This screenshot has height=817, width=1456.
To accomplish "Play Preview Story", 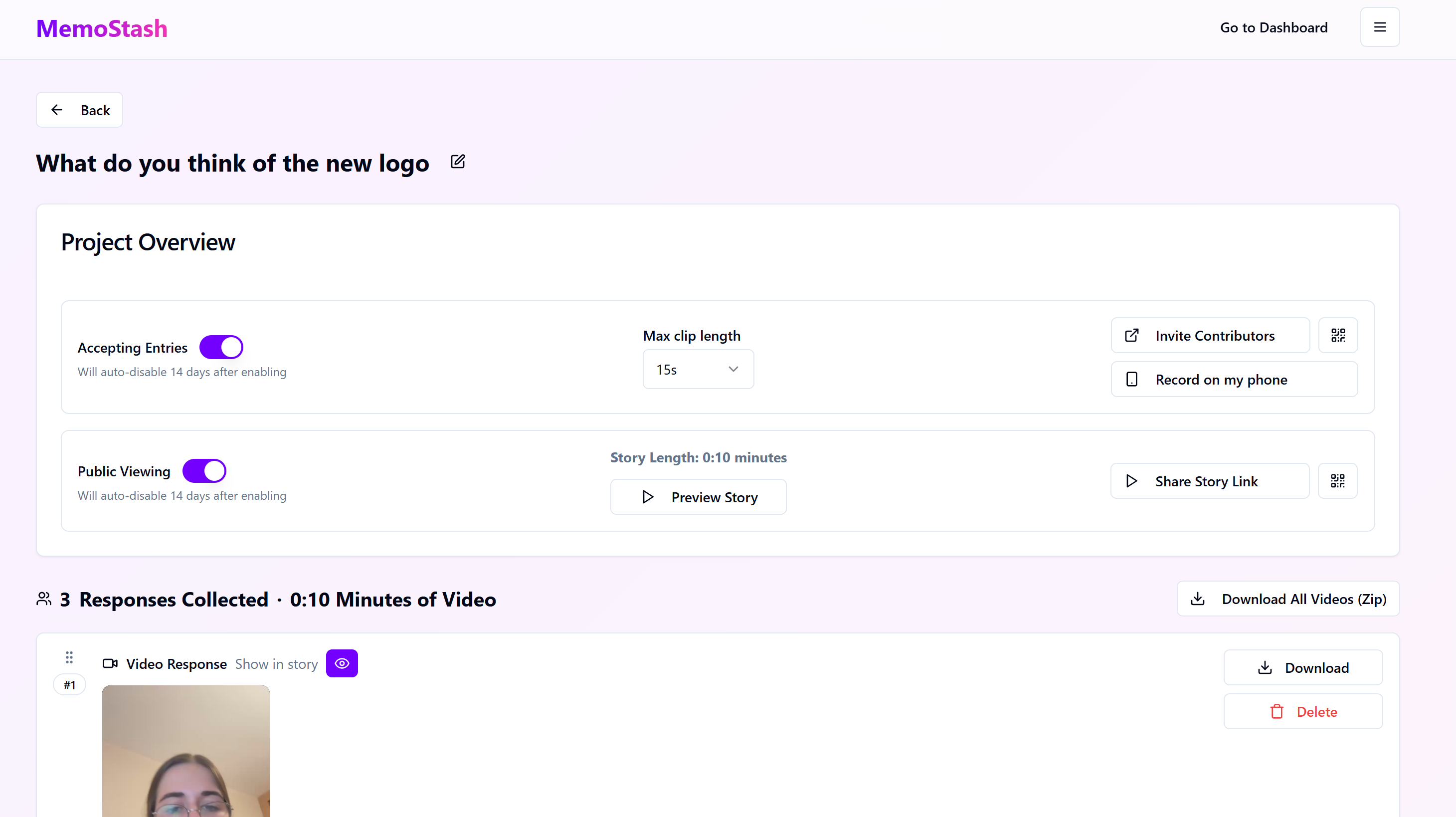I will [698, 497].
